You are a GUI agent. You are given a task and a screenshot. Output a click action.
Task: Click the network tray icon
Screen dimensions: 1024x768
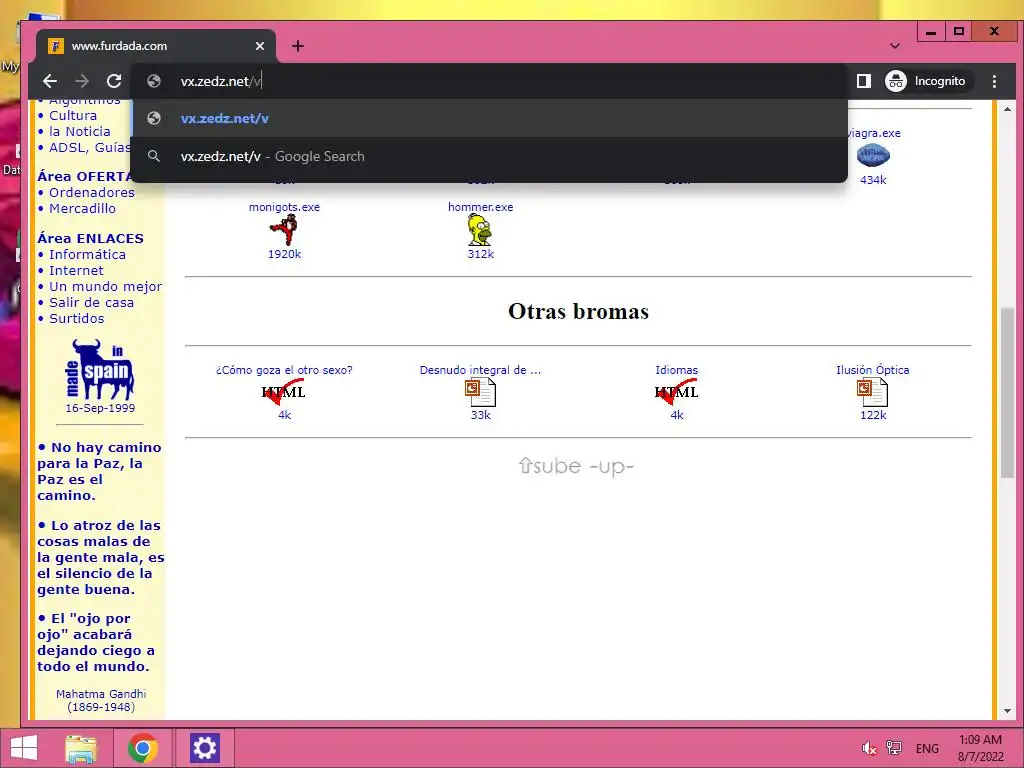(893, 748)
